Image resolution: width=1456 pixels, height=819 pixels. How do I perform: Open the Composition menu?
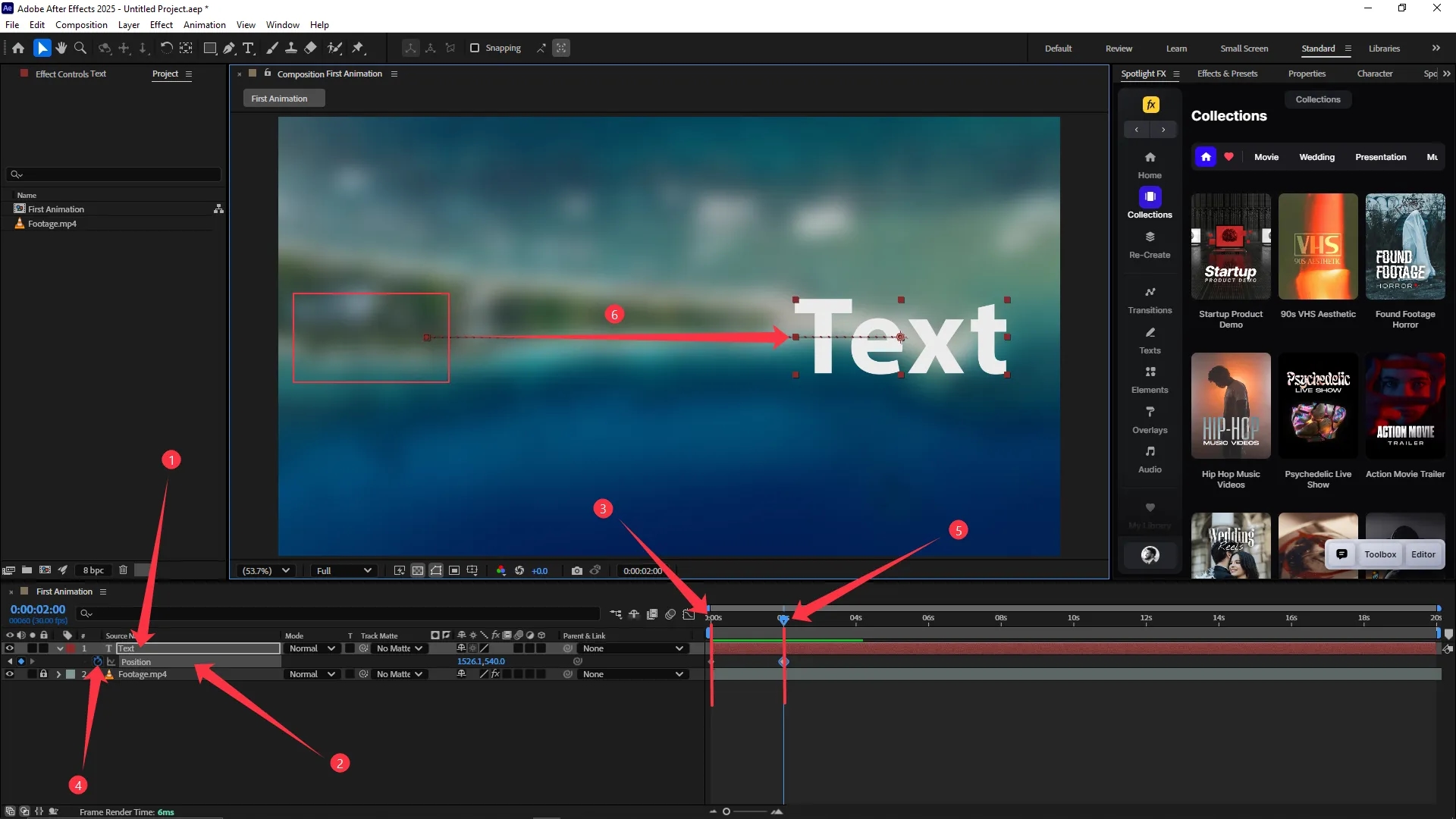pyautogui.click(x=81, y=24)
